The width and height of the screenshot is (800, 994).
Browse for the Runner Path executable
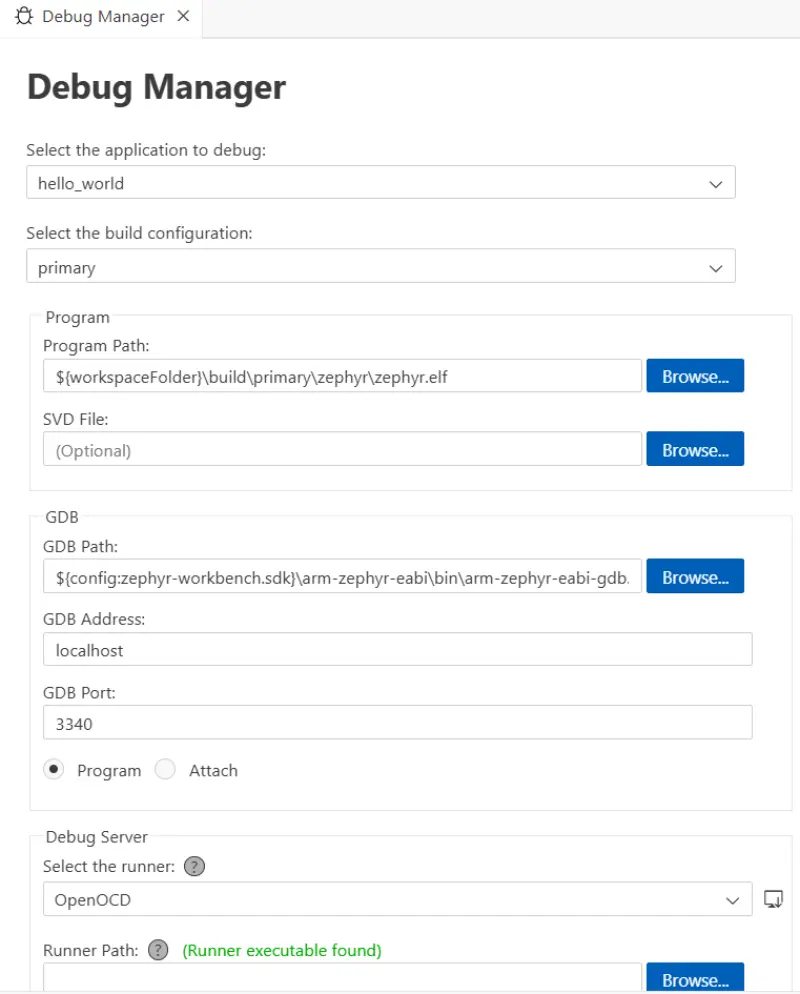coord(695,979)
